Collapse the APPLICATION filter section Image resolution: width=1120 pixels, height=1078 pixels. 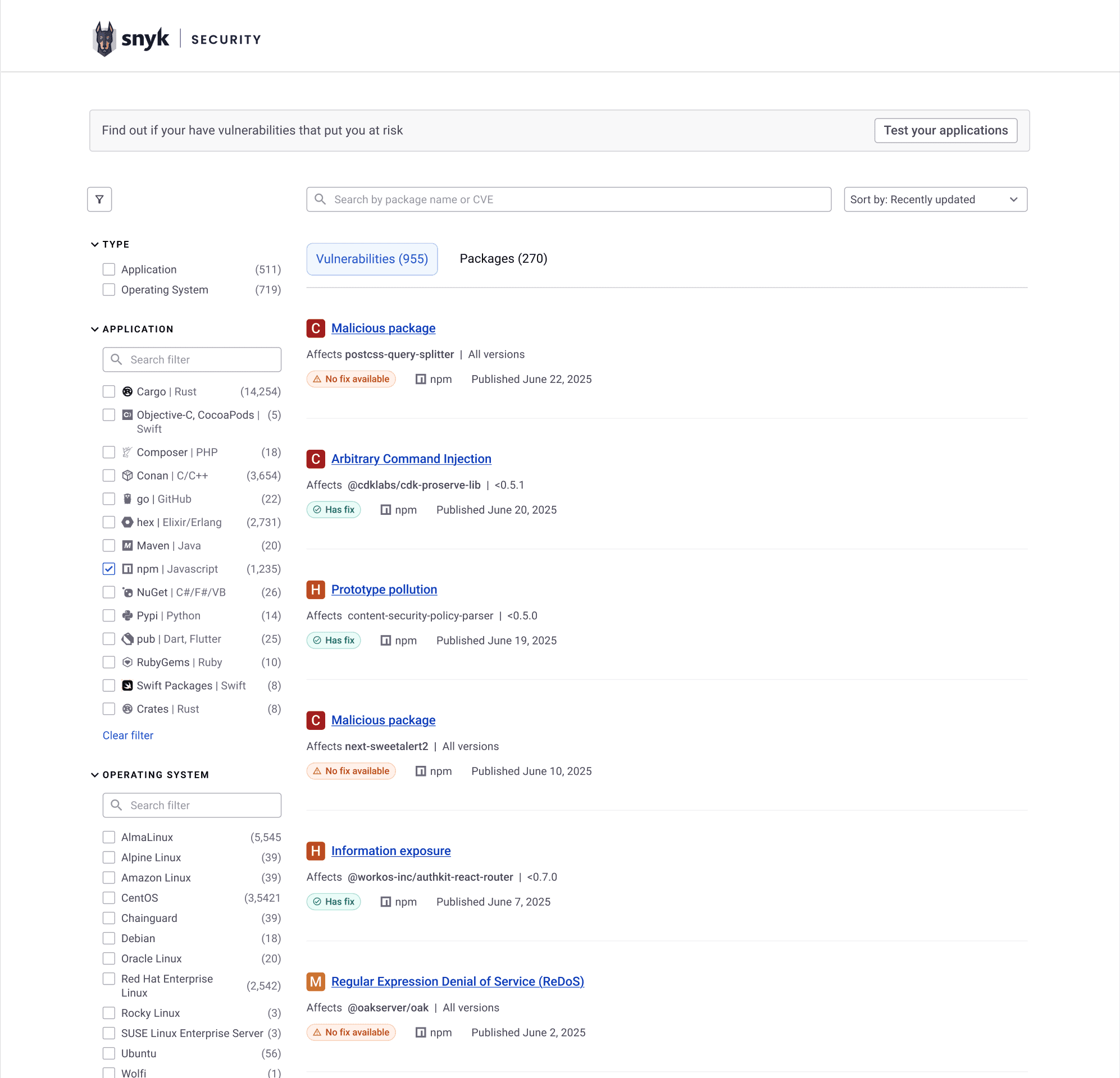tap(95, 330)
